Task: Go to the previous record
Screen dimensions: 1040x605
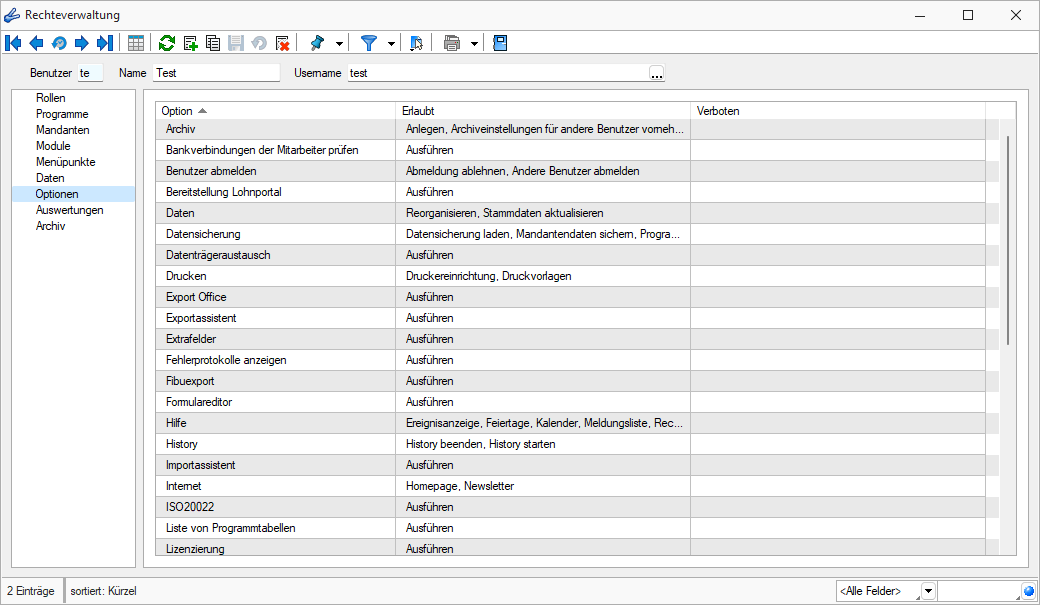Action: pyautogui.click(x=36, y=43)
